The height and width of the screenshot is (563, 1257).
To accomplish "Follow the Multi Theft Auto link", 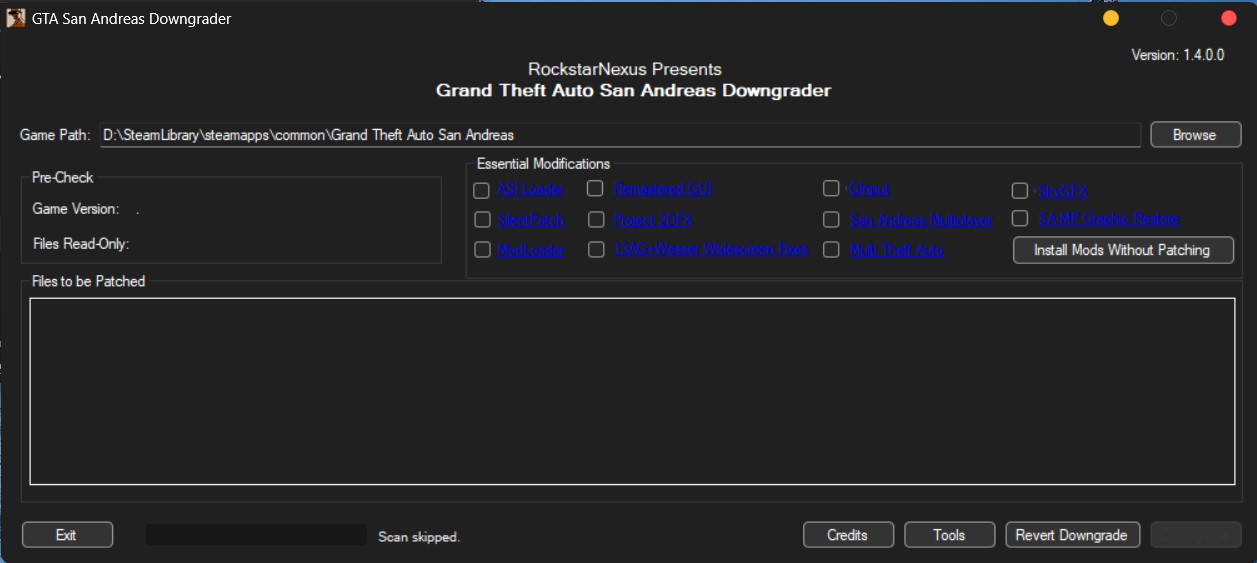I will pyautogui.click(x=896, y=250).
